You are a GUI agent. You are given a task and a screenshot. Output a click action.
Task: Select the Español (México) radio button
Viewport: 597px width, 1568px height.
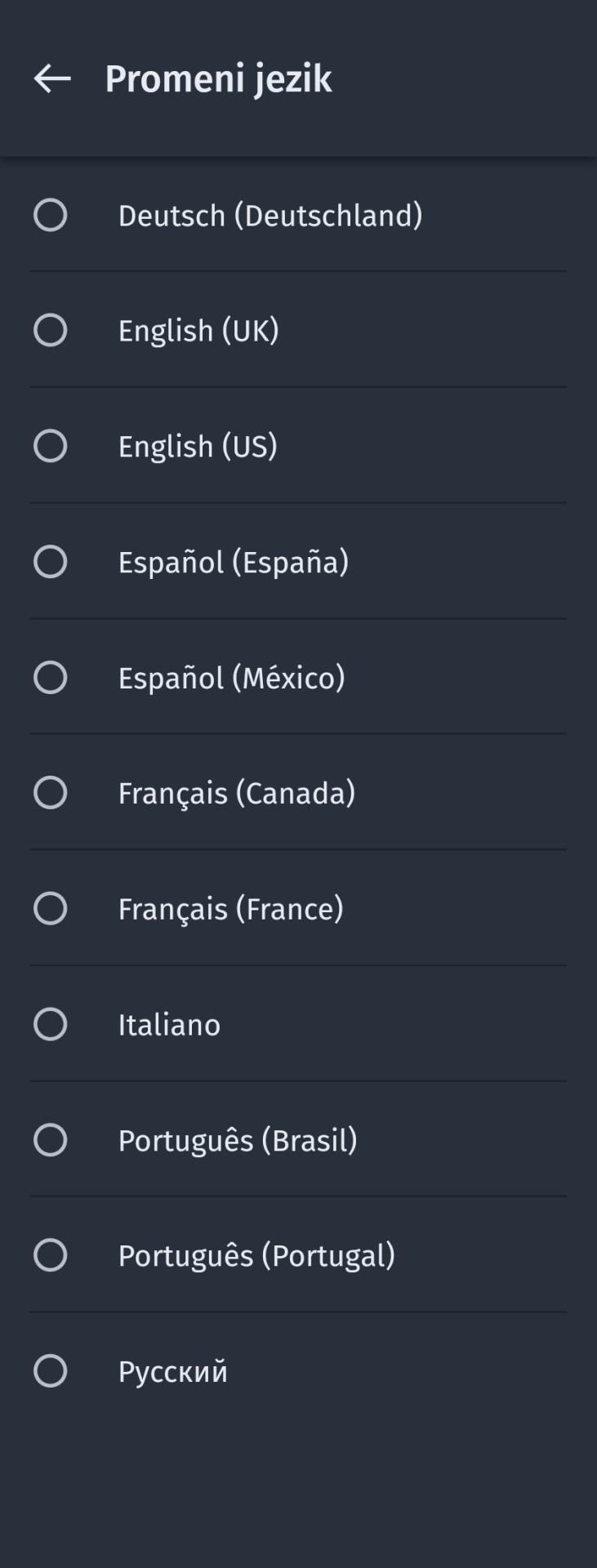pyautogui.click(x=50, y=678)
